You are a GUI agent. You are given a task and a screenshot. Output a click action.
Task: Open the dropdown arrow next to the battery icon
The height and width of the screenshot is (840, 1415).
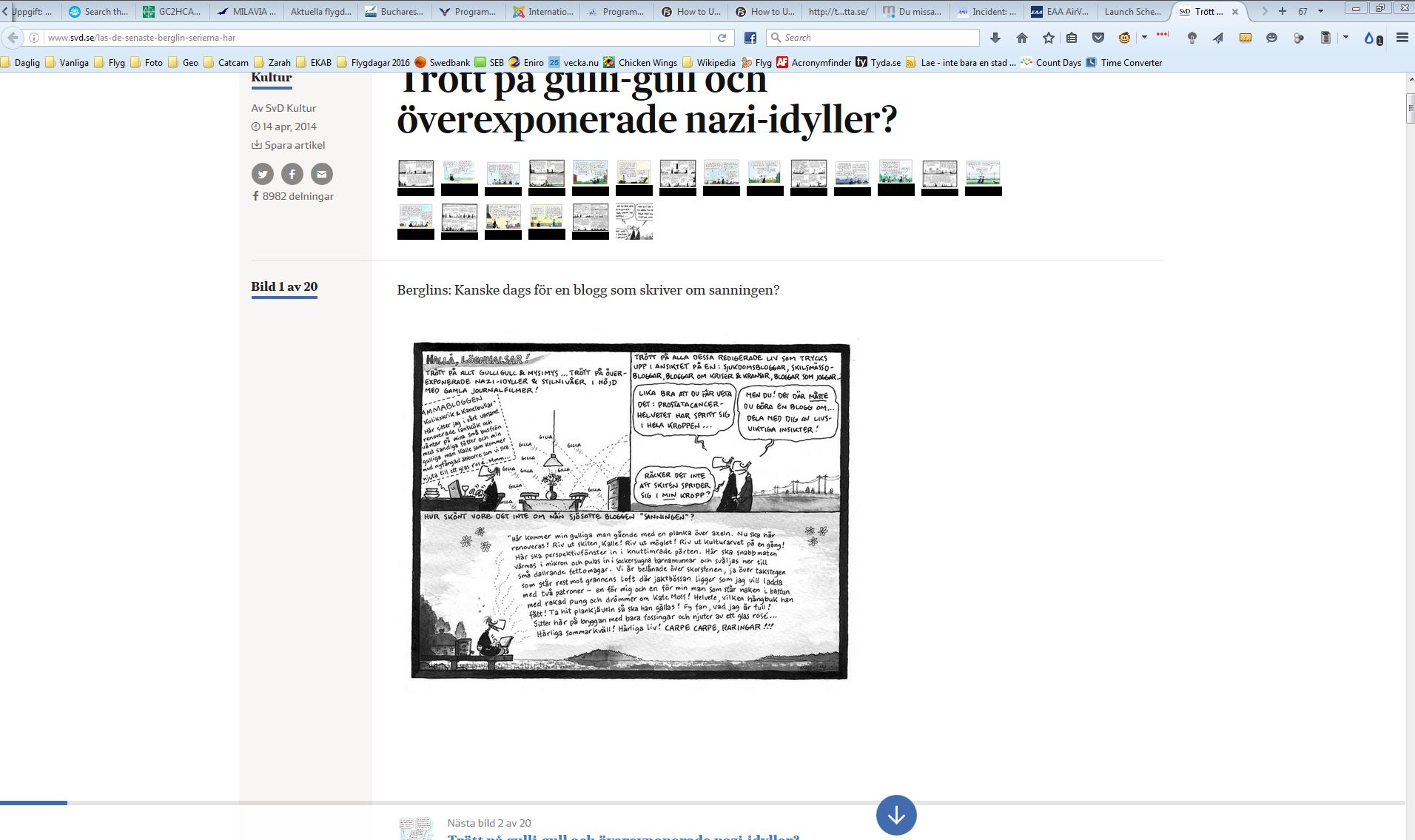(x=1345, y=37)
